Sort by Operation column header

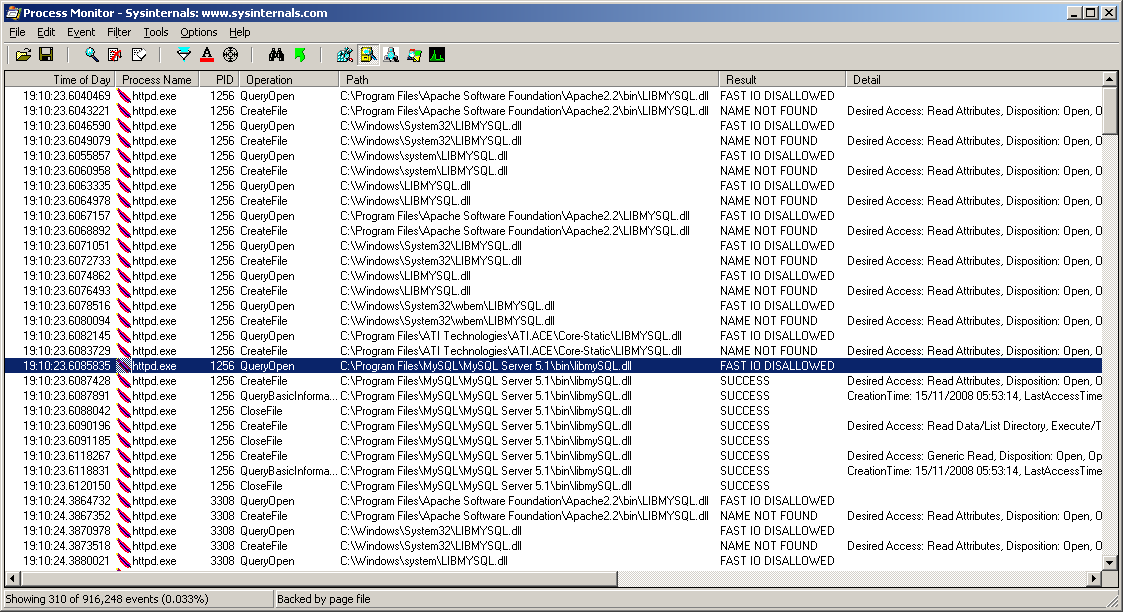(288, 79)
